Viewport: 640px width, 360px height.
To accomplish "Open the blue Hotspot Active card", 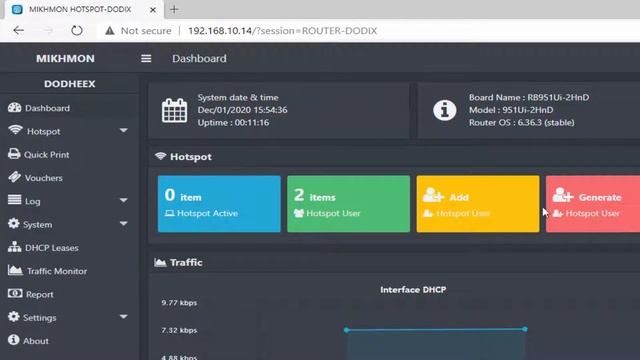I will (219, 204).
